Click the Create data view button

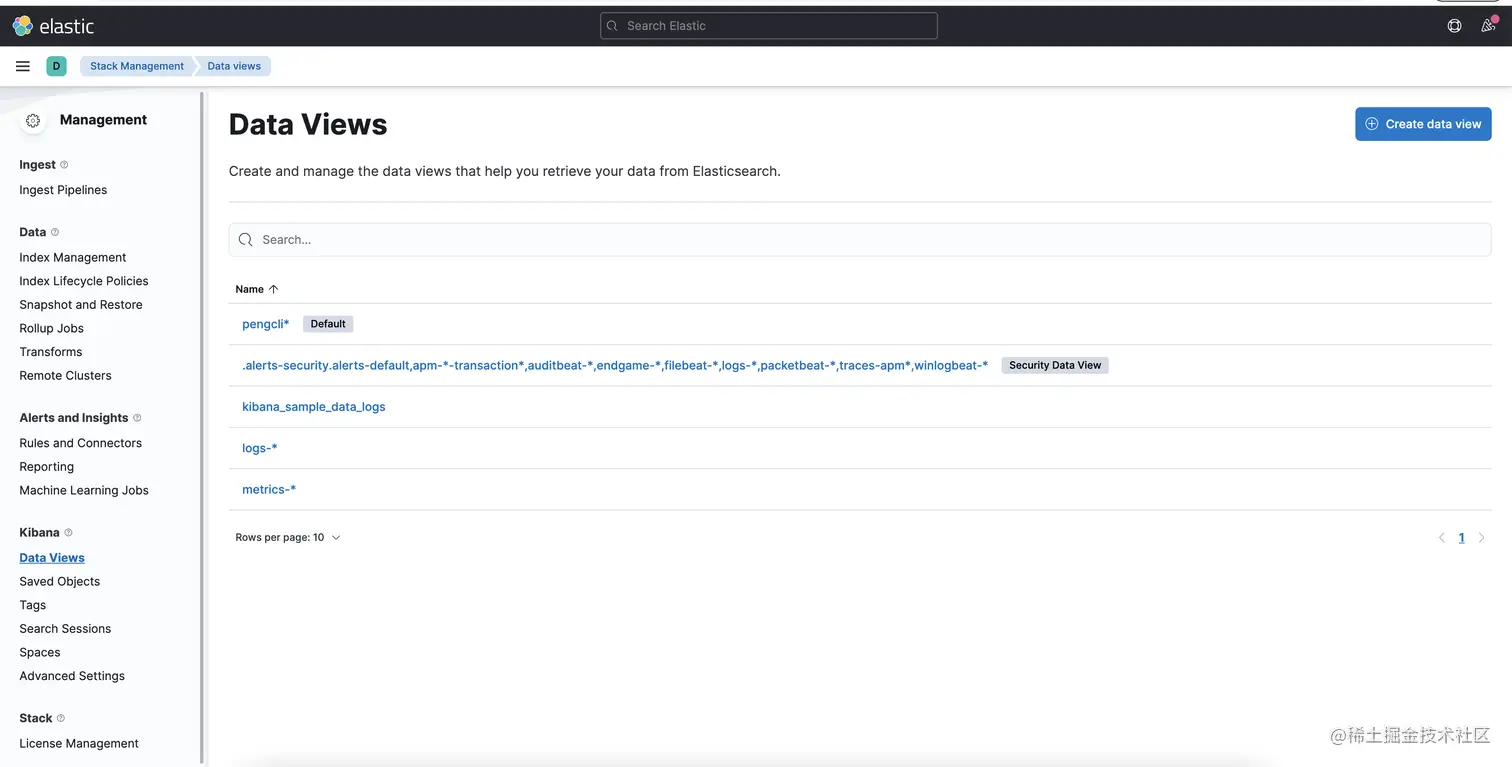(x=1423, y=124)
